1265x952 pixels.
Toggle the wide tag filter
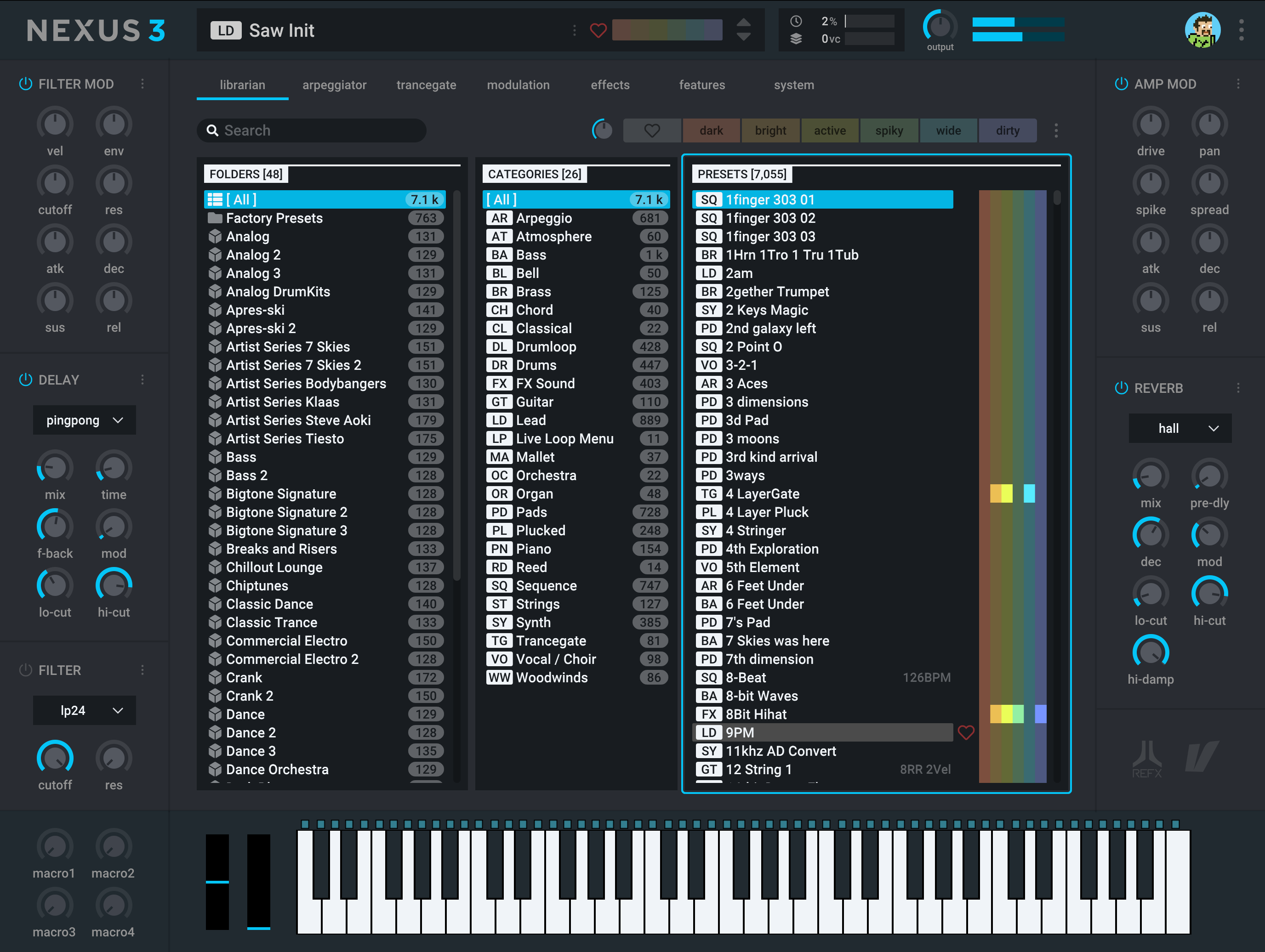(948, 130)
